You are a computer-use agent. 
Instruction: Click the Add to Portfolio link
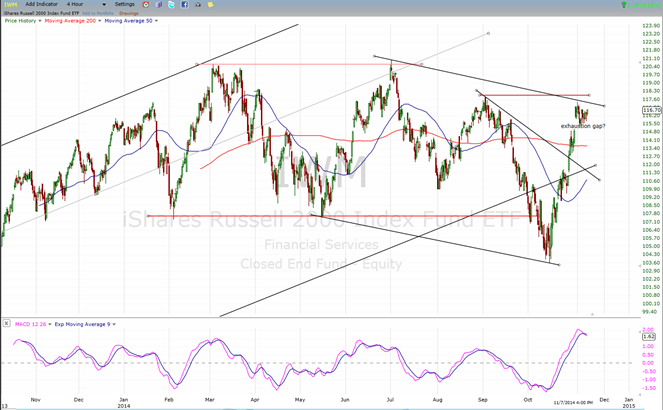[98, 13]
